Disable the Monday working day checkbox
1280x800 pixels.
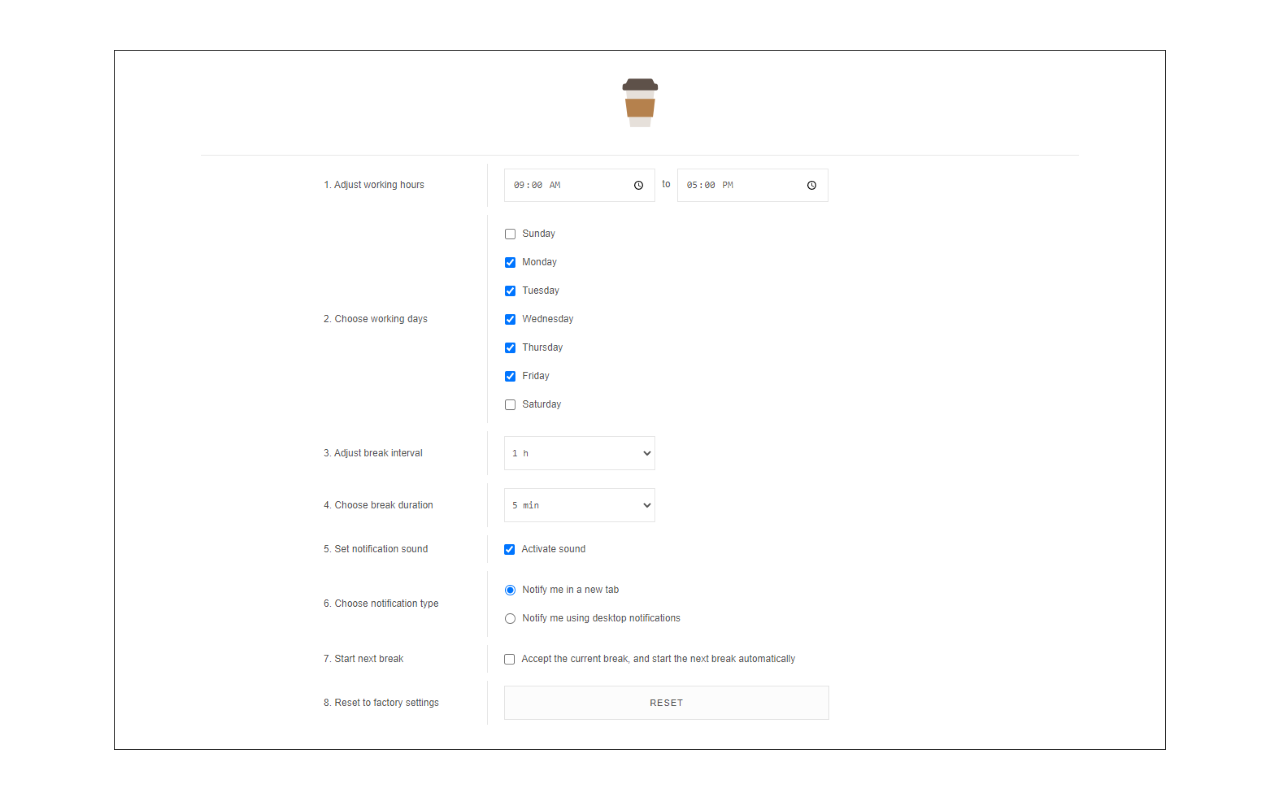coord(510,262)
